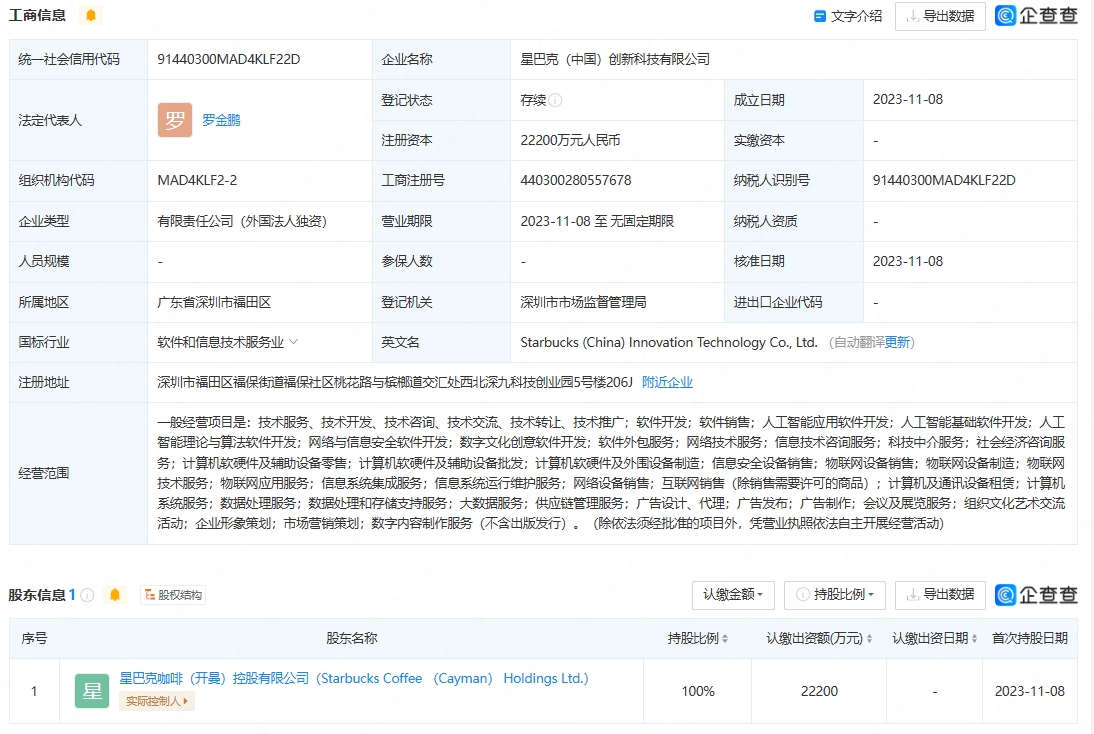
Task: Click the bell icon beside 工商信息
Action: coord(91,15)
